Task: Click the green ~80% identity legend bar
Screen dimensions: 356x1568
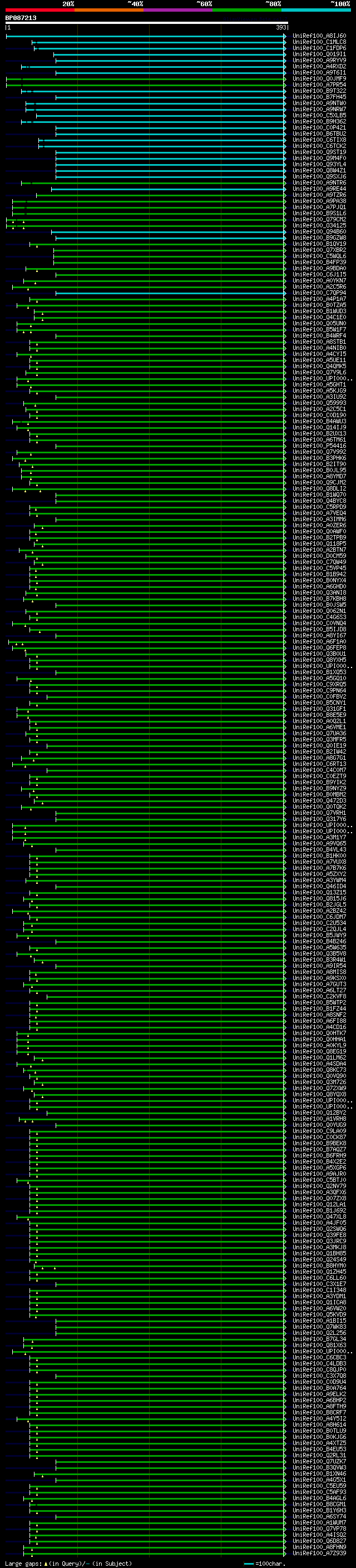Action: (x=247, y=10)
